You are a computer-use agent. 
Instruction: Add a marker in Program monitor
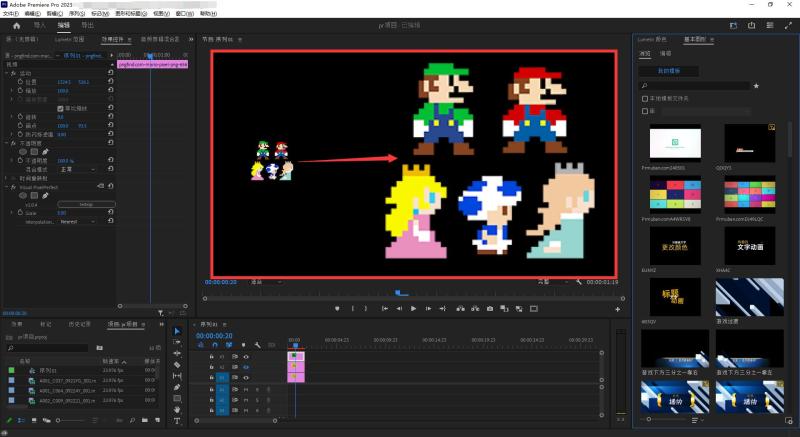pyautogui.click(x=337, y=309)
